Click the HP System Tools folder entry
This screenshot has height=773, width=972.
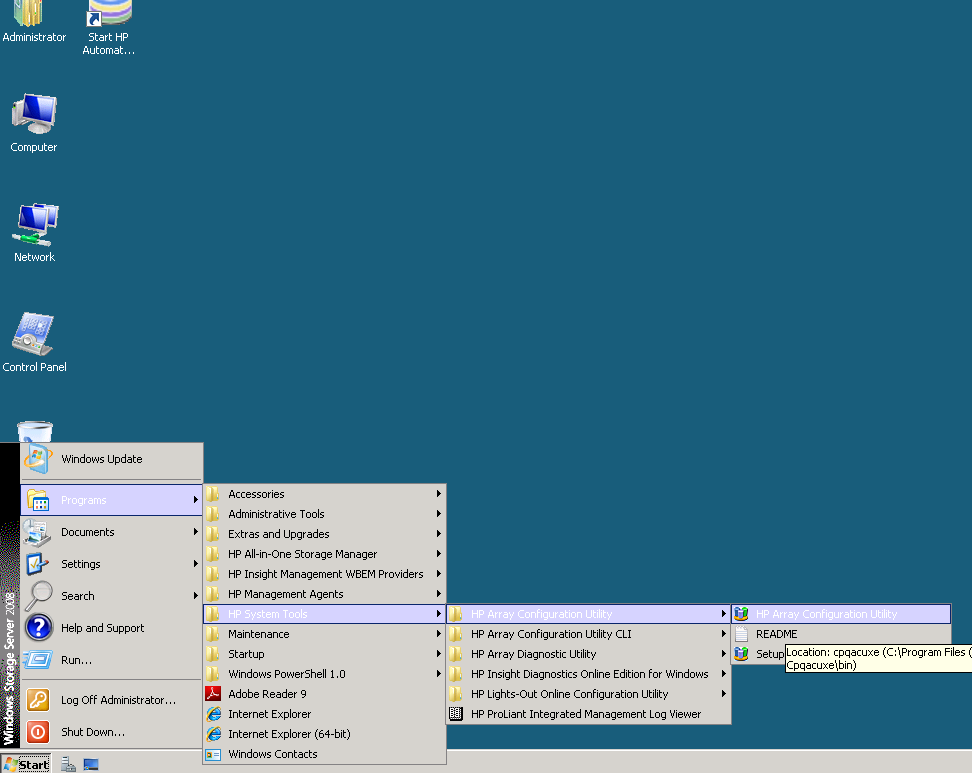(324, 614)
